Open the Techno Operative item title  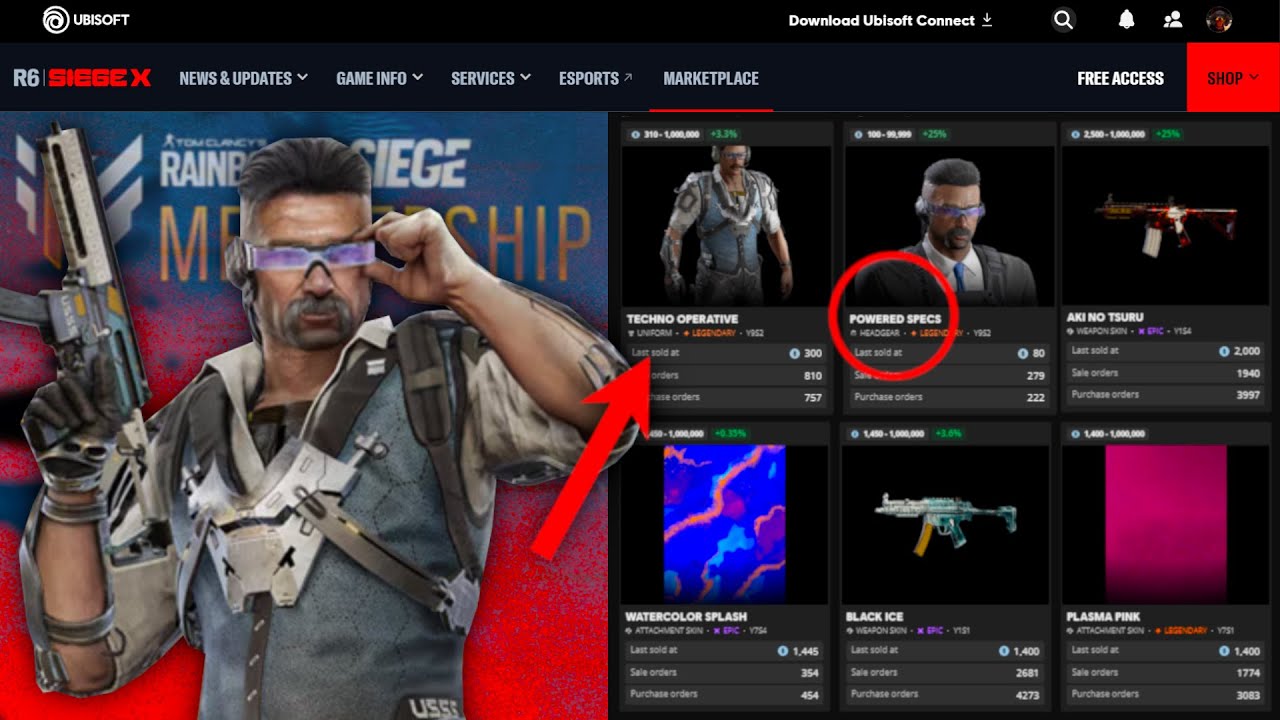(682, 319)
